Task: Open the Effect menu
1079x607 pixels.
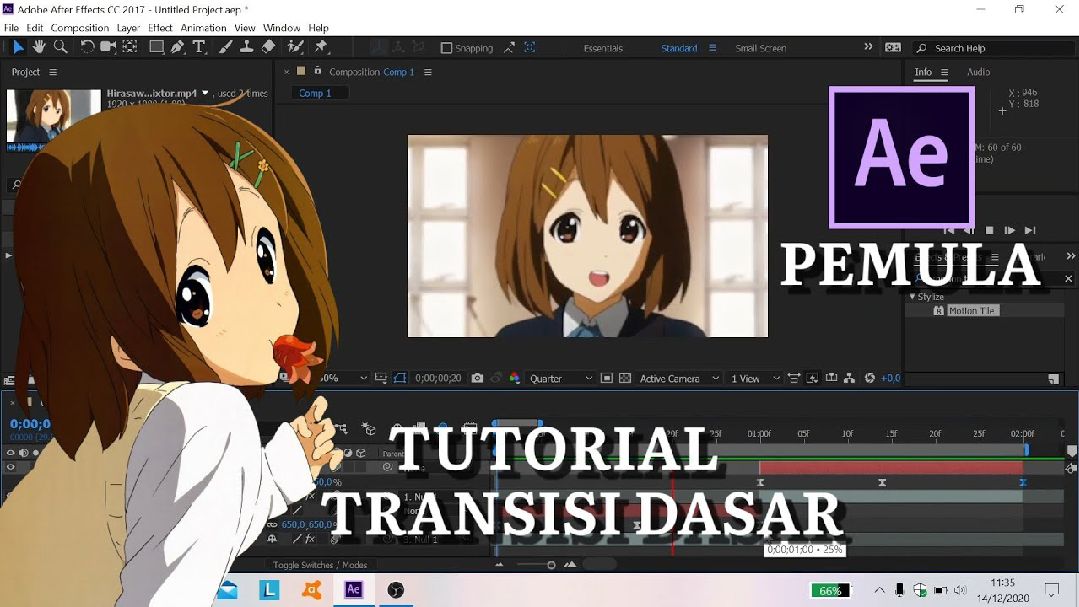Action: pos(160,28)
